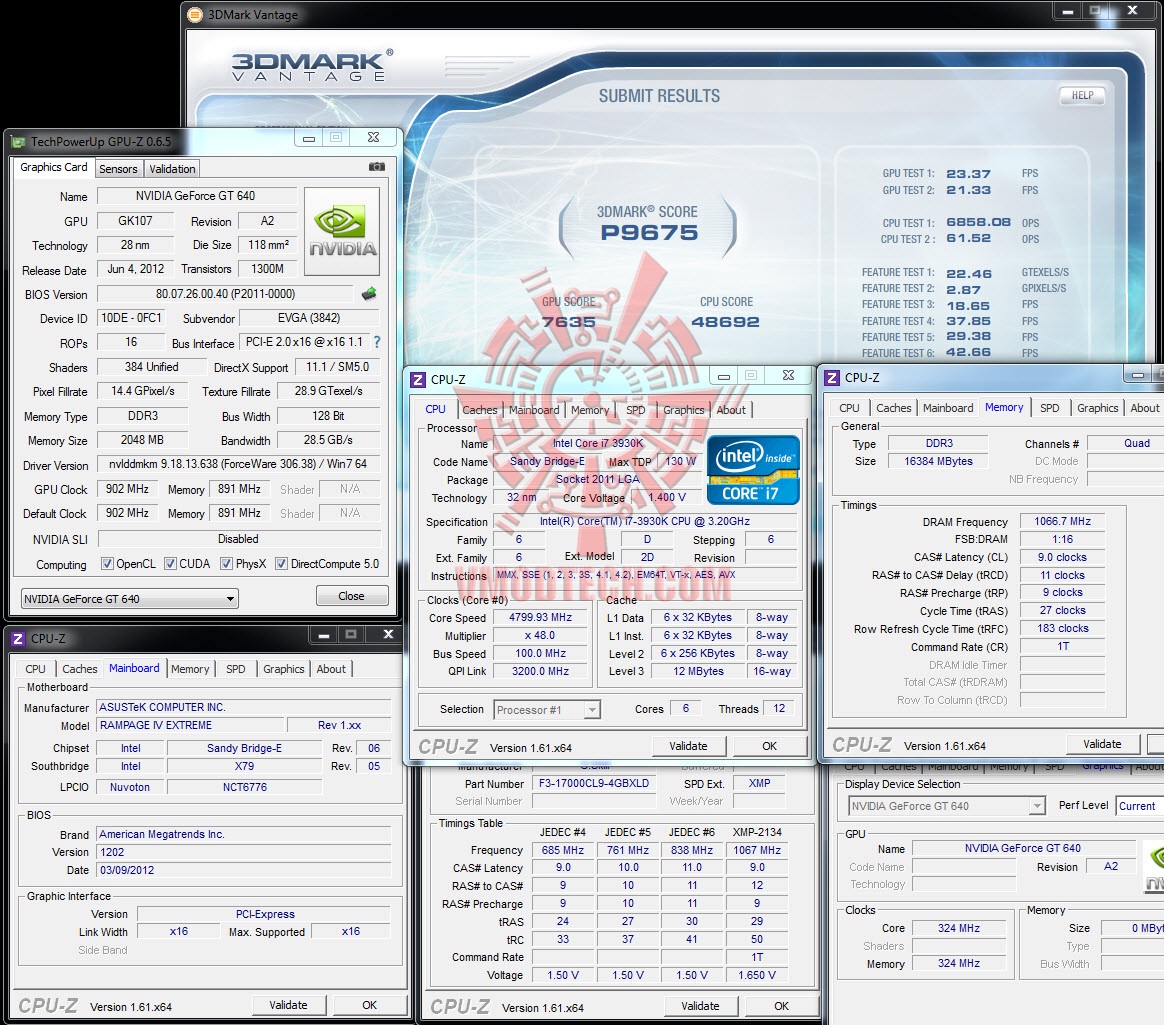Click the CPU score 48692
The image size is (1164, 1025).
pos(725,322)
